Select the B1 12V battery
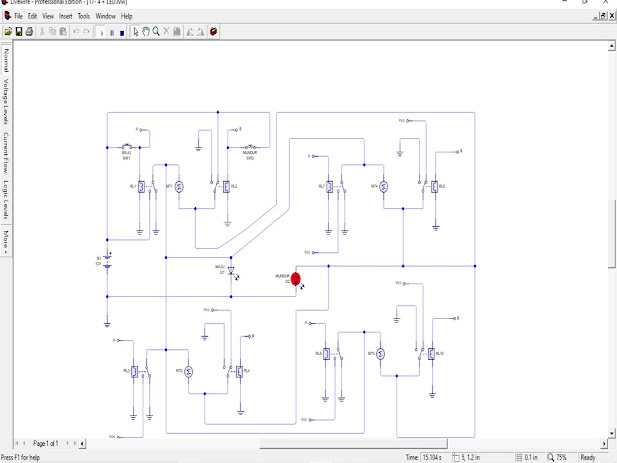The width and height of the screenshot is (617, 463). 107,261
